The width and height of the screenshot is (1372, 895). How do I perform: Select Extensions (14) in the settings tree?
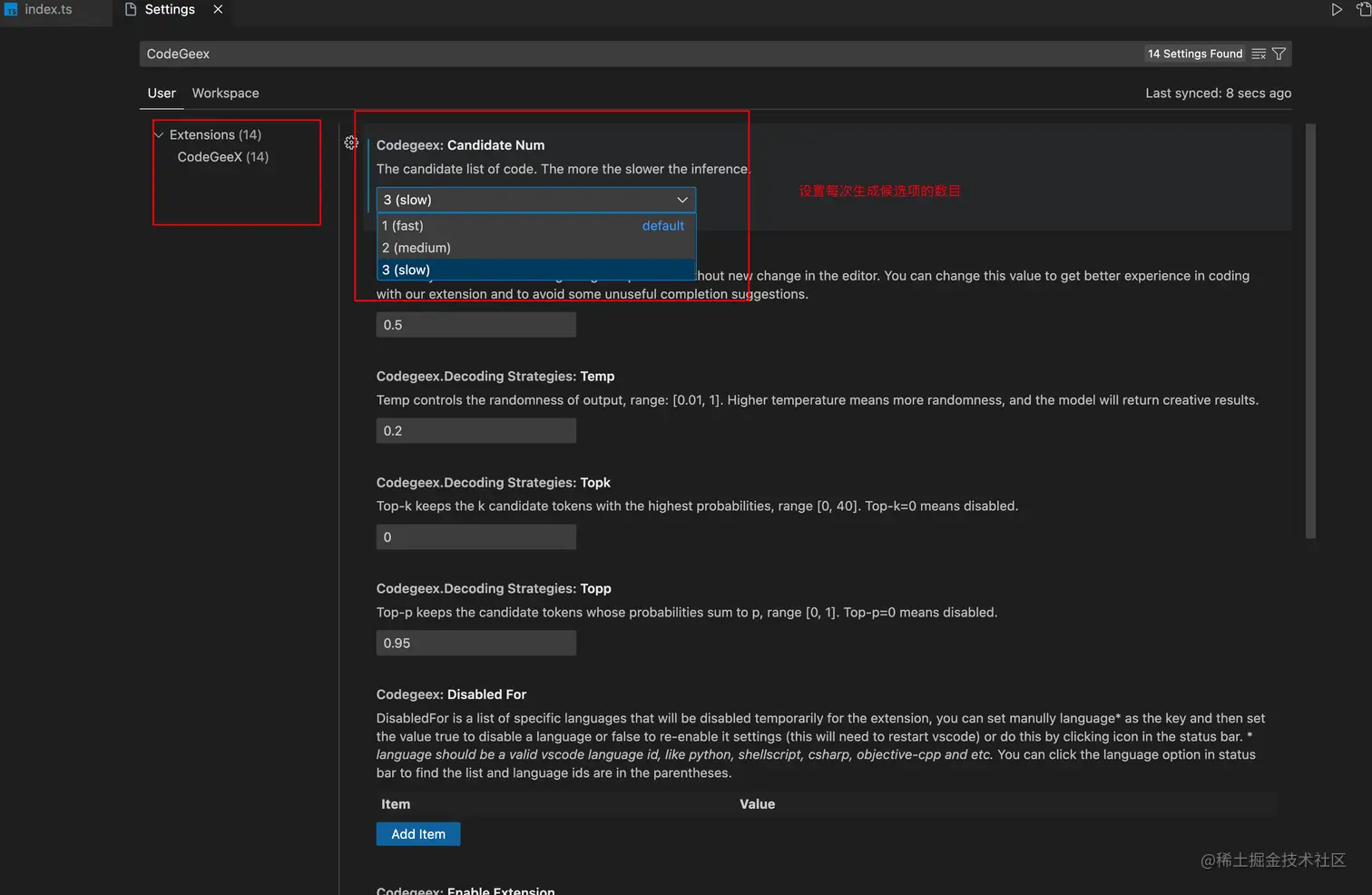(x=215, y=135)
